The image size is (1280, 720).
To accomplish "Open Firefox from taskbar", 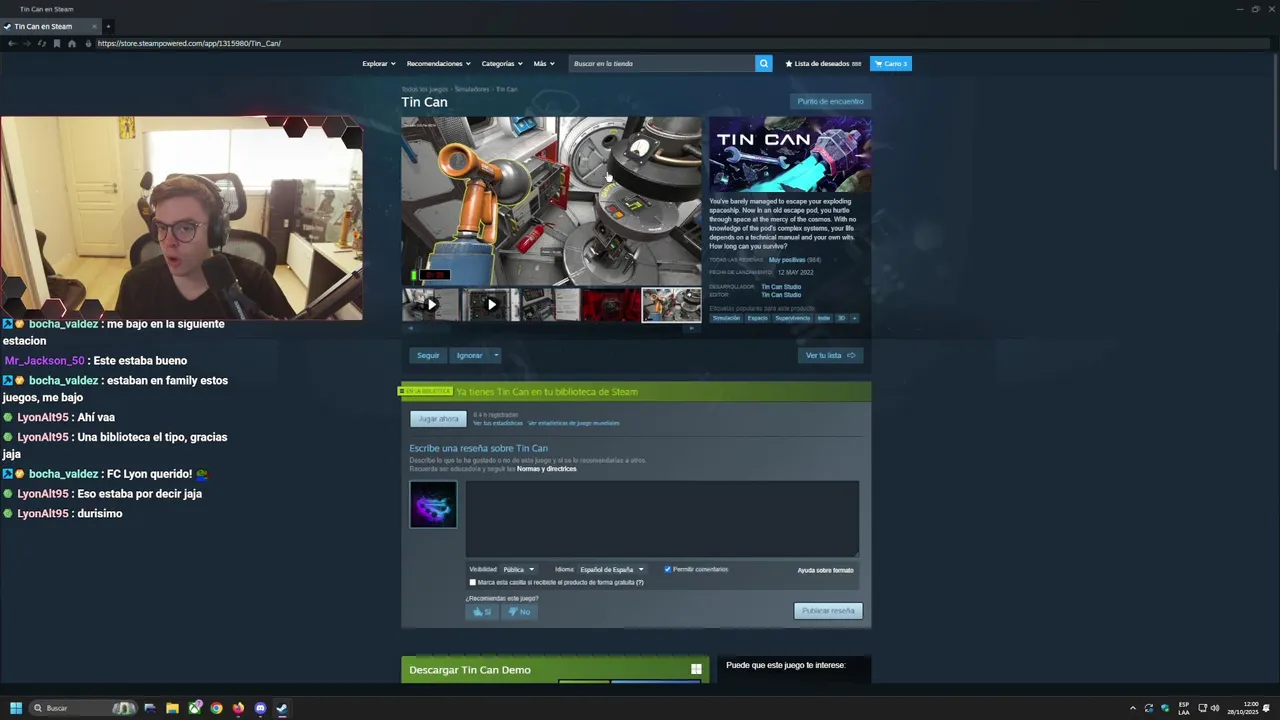I will point(238,708).
